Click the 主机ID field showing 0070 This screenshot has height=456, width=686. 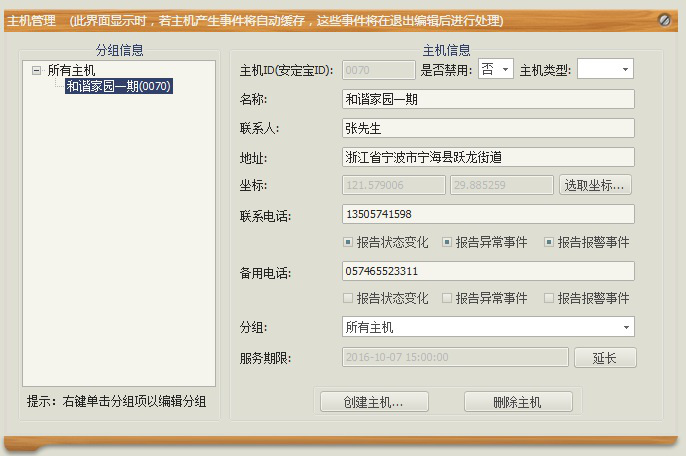[378, 70]
